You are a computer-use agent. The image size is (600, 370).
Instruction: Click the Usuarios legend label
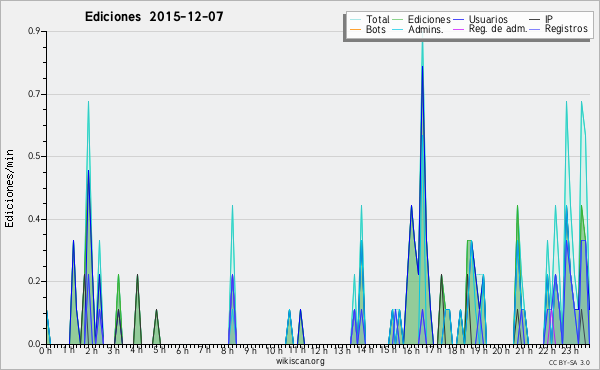coord(488,19)
